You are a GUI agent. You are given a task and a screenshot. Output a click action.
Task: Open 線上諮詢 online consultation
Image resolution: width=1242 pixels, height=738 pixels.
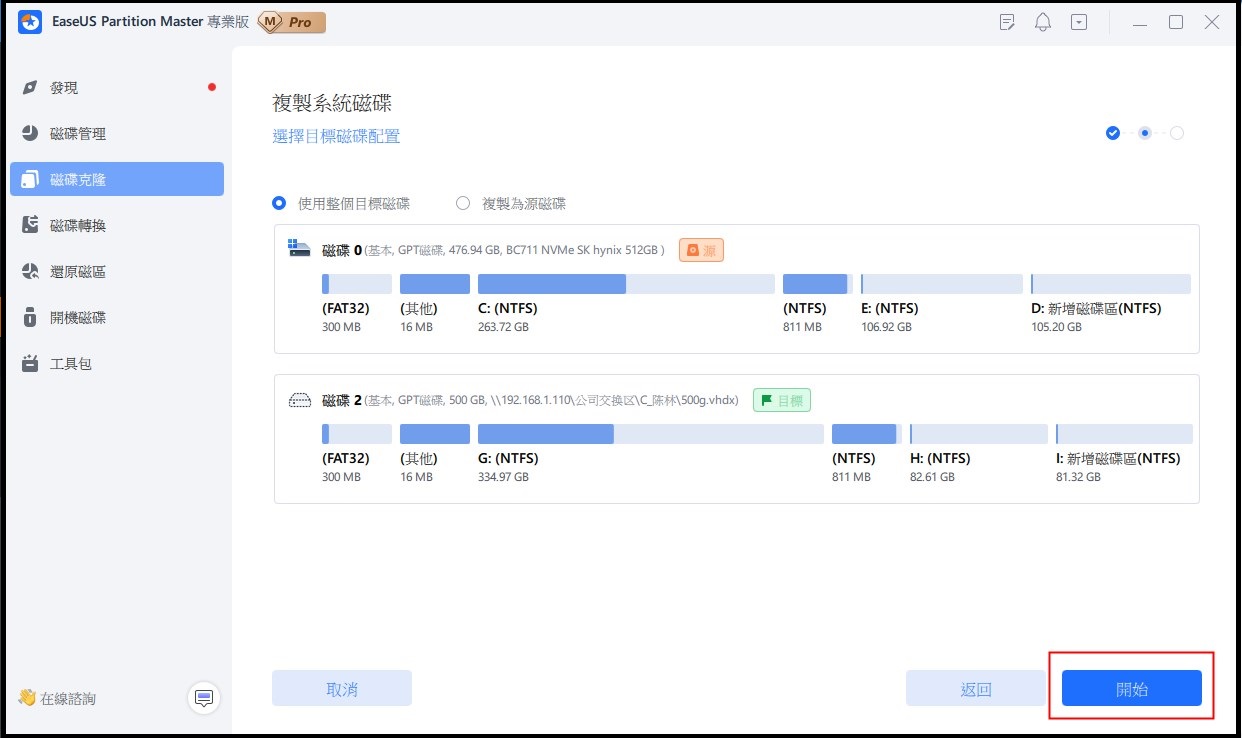60,698
